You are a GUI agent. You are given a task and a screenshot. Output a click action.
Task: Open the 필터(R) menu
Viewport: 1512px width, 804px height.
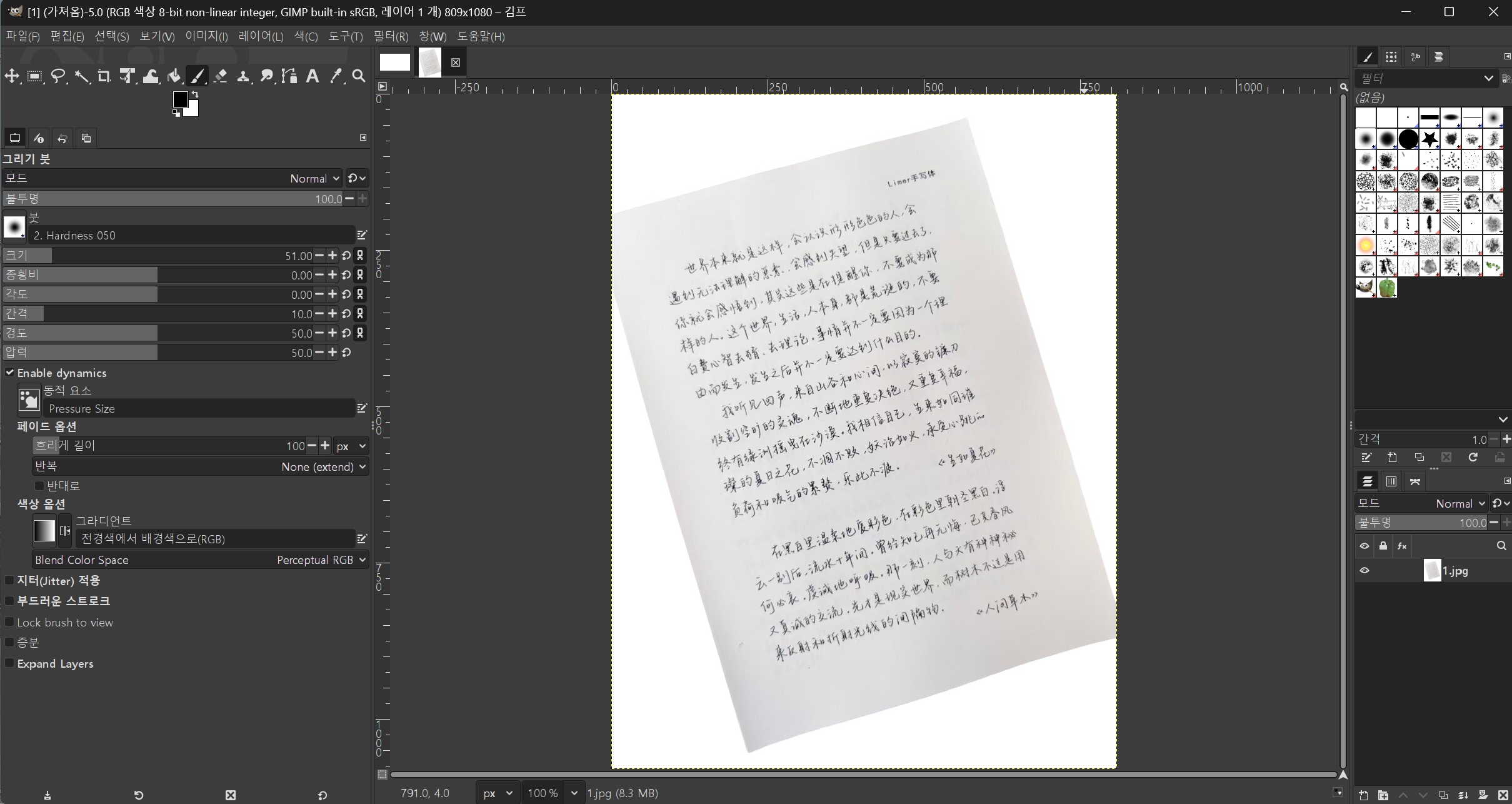click(x=391, y=36)
